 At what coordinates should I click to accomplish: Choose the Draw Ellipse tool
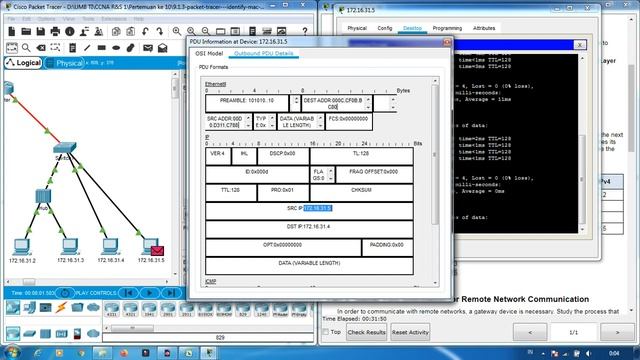coord(116,48)
